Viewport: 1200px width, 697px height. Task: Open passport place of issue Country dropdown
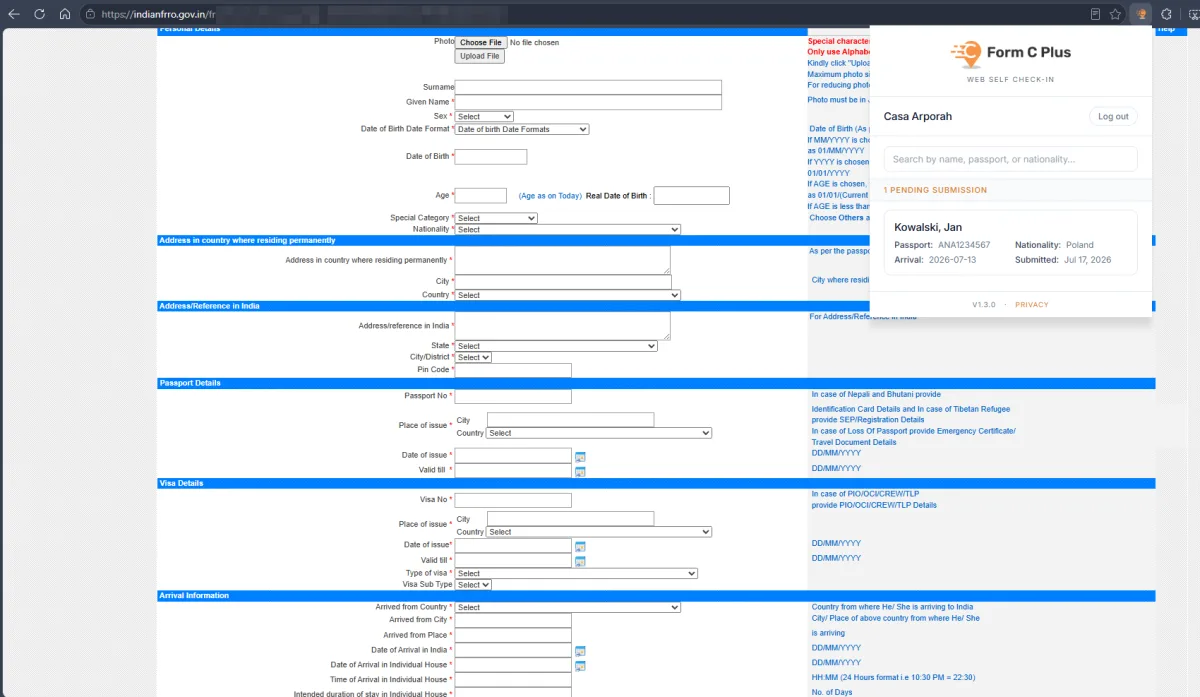[x=599, y=433]
